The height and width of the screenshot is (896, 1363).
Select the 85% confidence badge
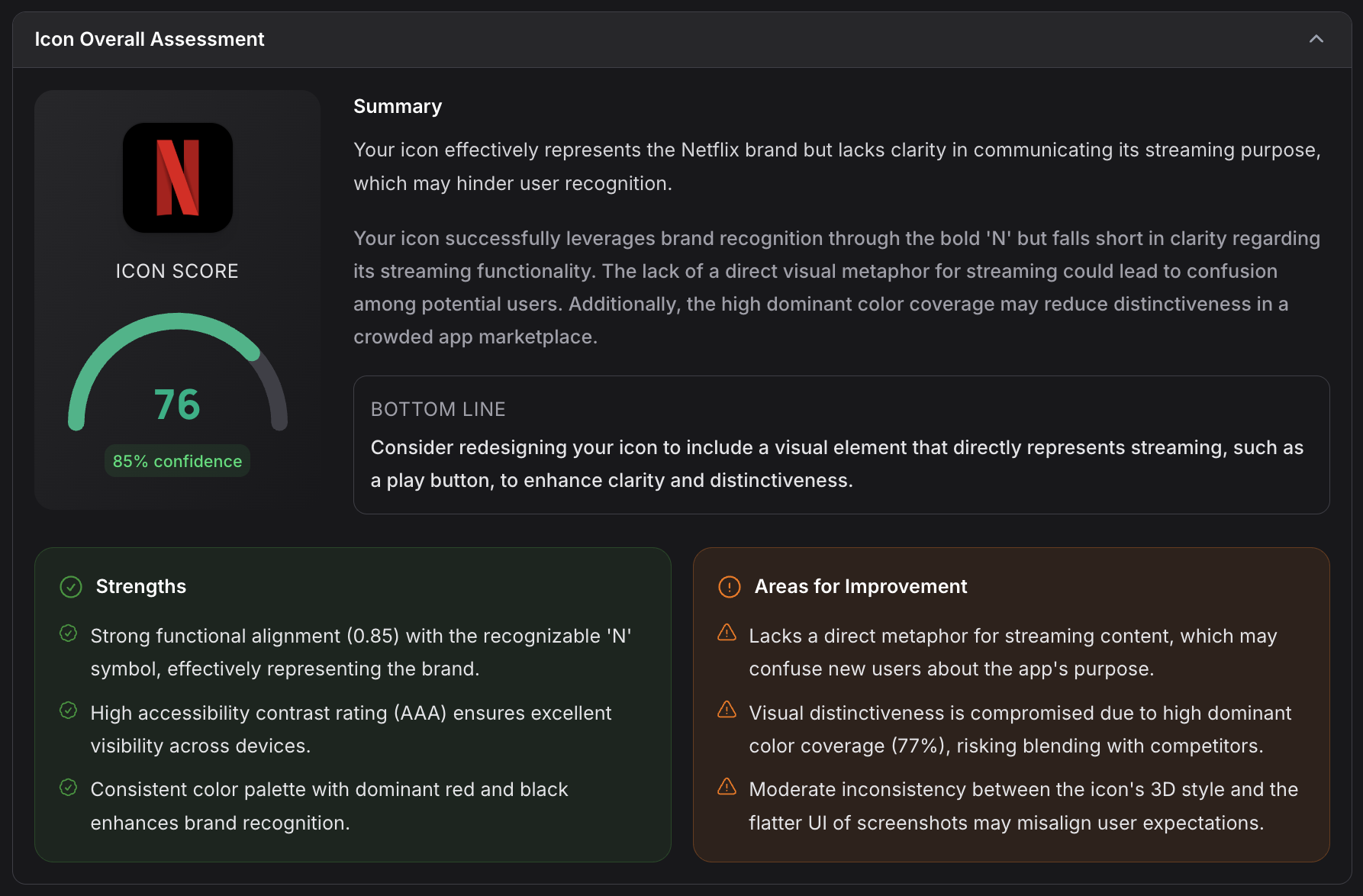(x=177, y=461)
